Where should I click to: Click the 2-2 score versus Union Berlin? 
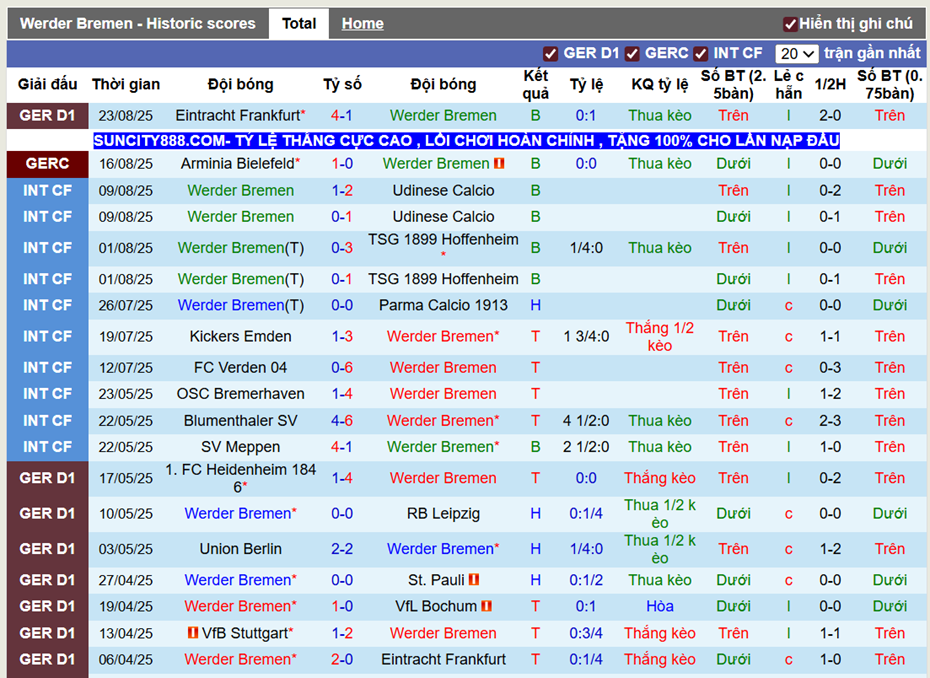coord(342,549)
